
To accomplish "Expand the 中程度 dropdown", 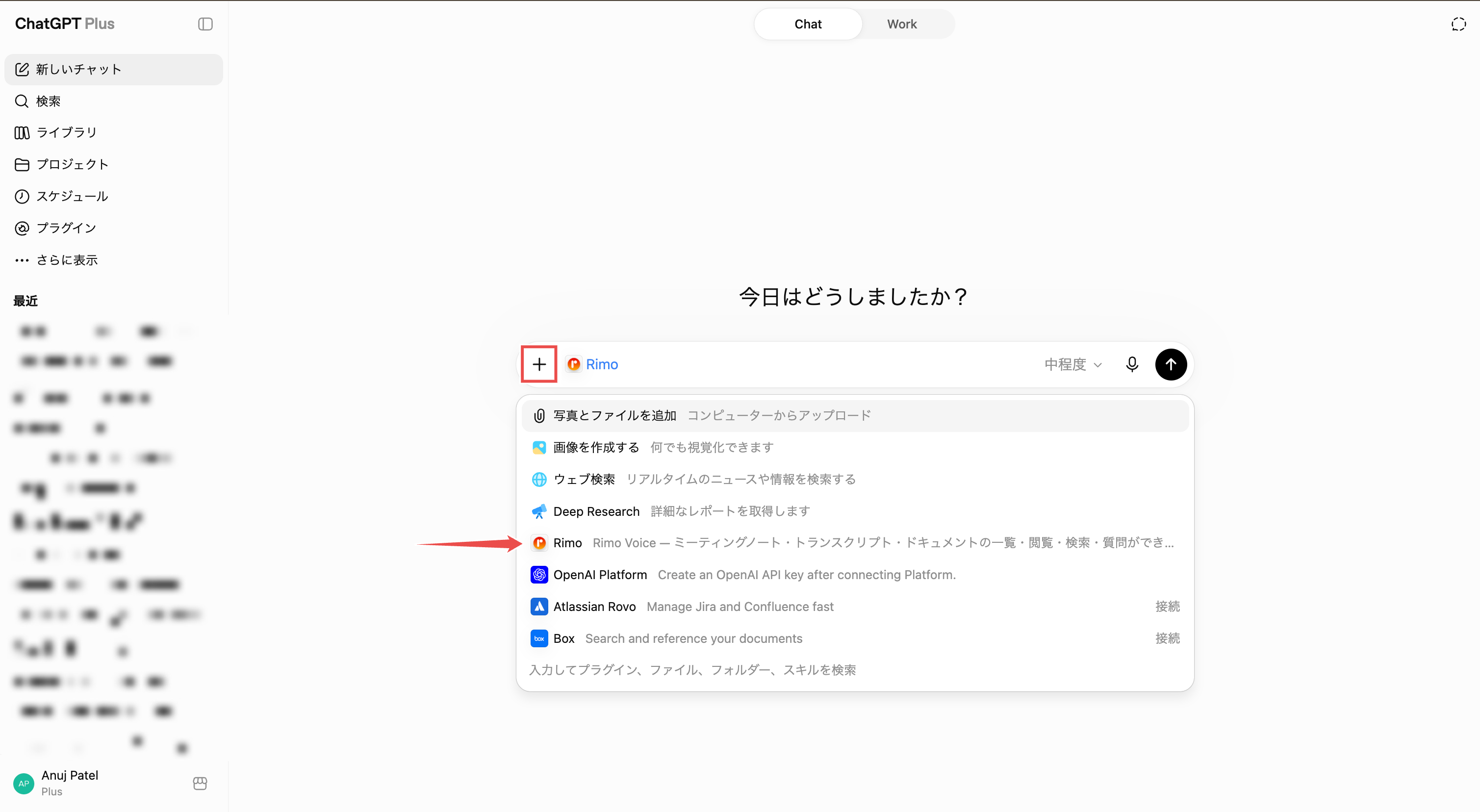I will [x=1072, y=364].
